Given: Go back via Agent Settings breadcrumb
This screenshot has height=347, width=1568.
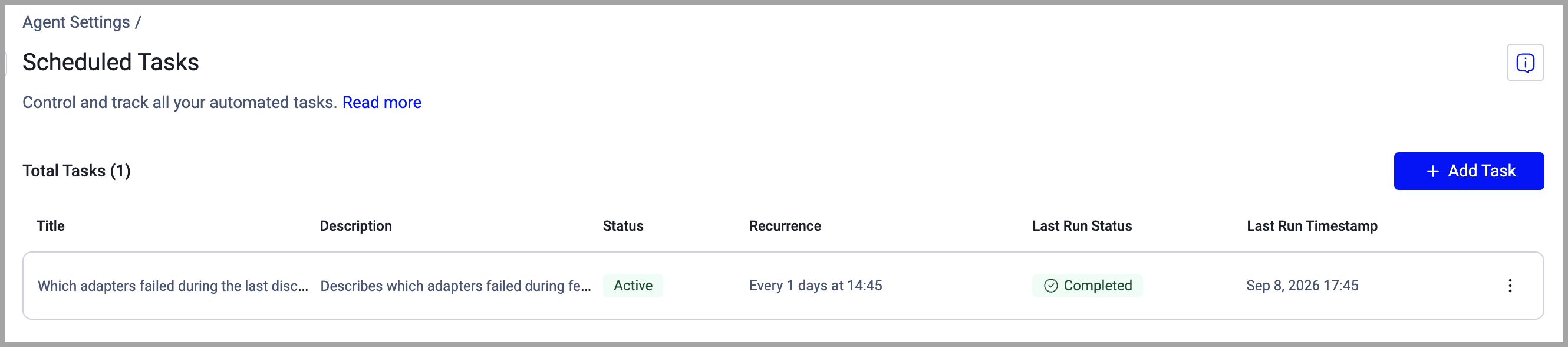Looking at the screenshot, I should click(76, 22).
